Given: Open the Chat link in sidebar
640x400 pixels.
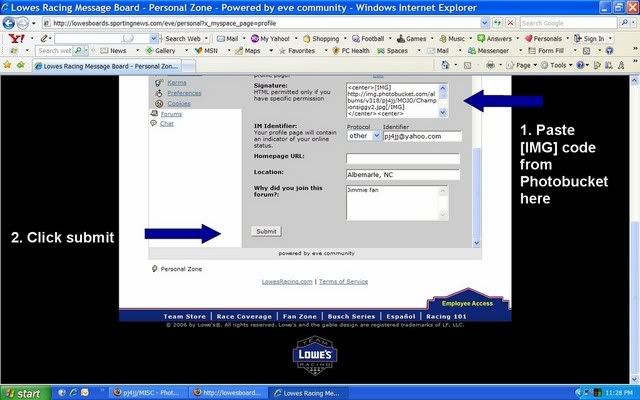Looking at the screenshot, I should (167, 124).
